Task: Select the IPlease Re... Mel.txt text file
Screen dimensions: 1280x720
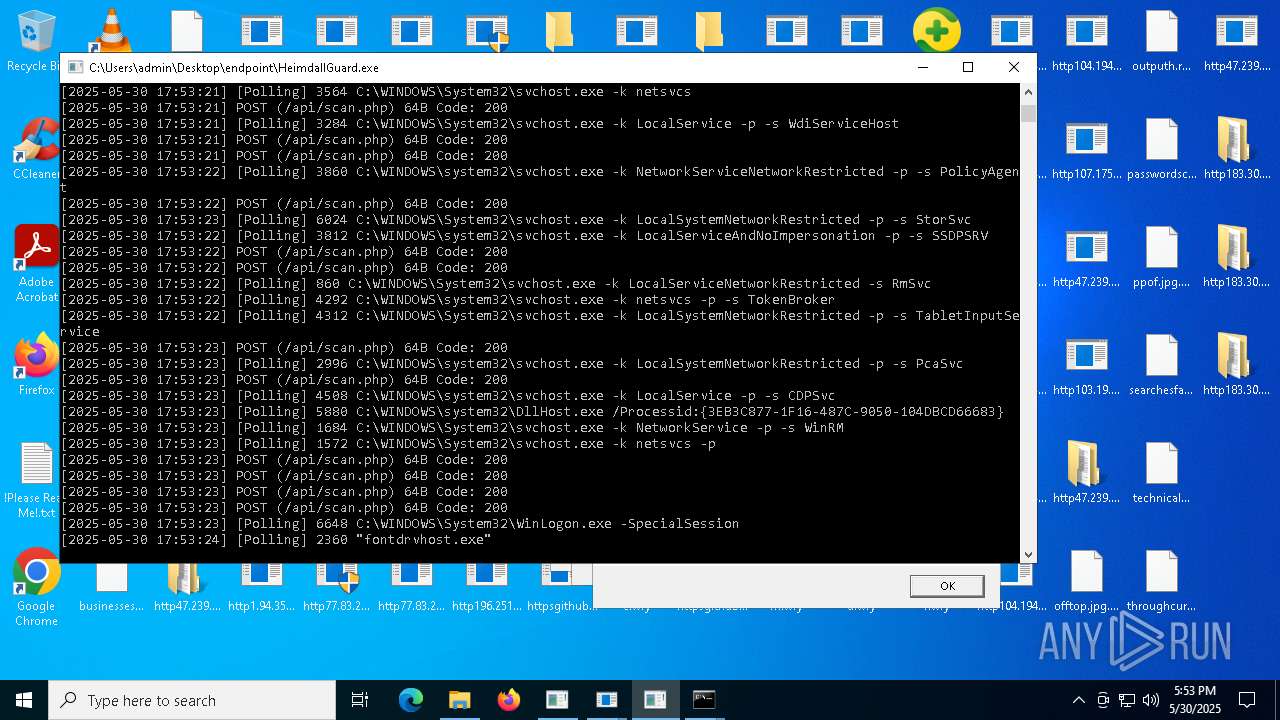Action: pos(36,480)
